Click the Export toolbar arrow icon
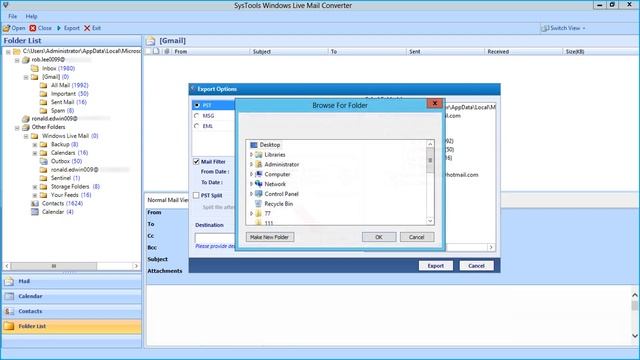Screen dimensions: 640x360 click(x=59, y=28)
